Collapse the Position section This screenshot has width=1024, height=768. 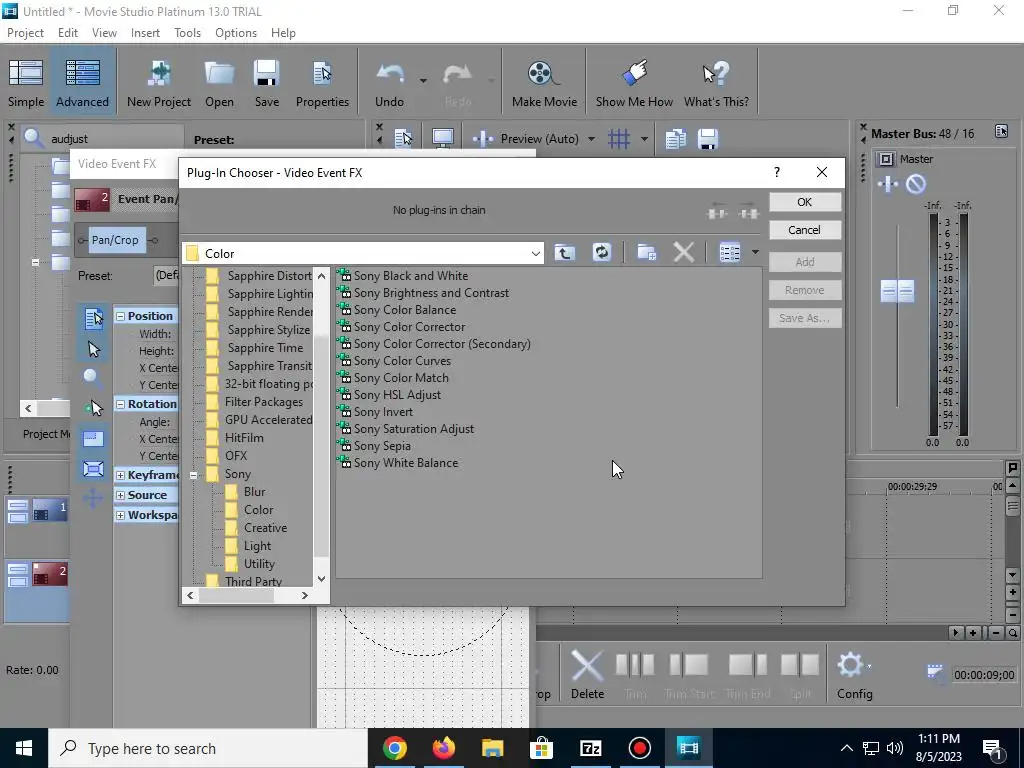[x=120, y=316]
